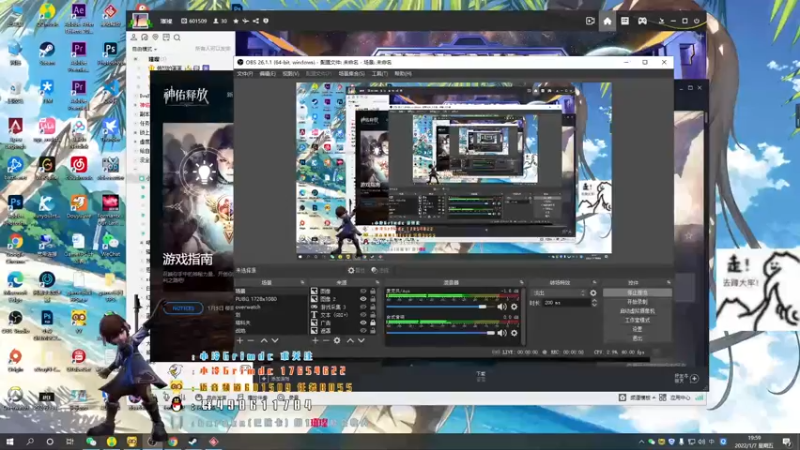800x450 pixels.
Task: Click the video player icon in YY header
Action: pos(590,21)
